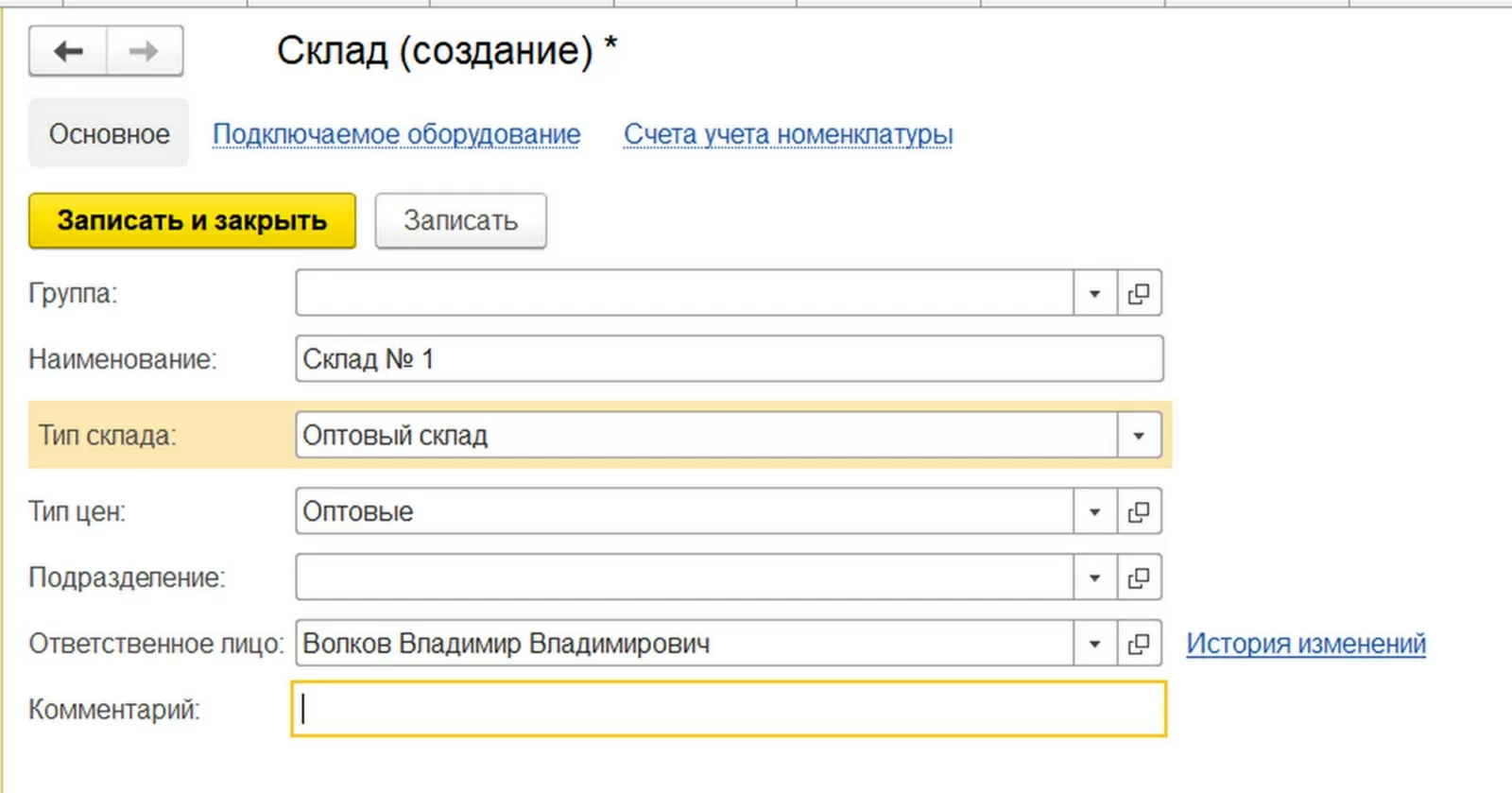Expand the Подразделение dropdown list
Viewport: 1512px width, 793px height.
click(1095, 578)
